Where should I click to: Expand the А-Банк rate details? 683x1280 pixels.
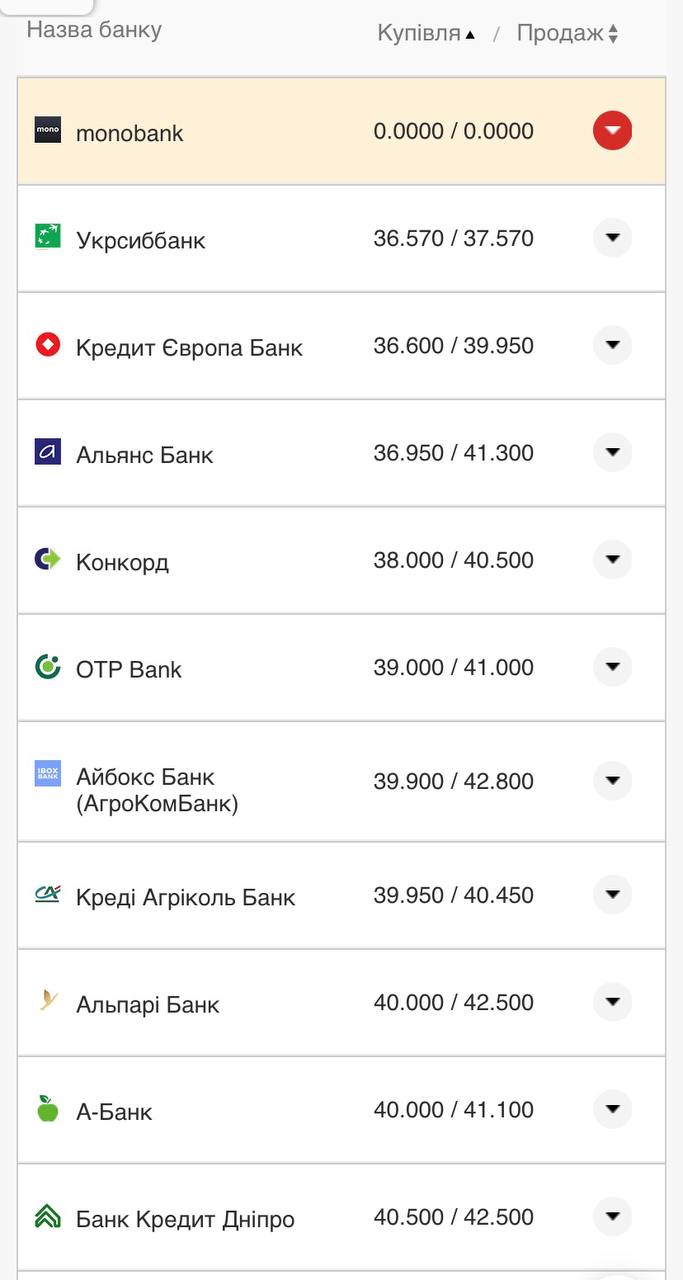pyautogui.click(x=612, y=1109)
